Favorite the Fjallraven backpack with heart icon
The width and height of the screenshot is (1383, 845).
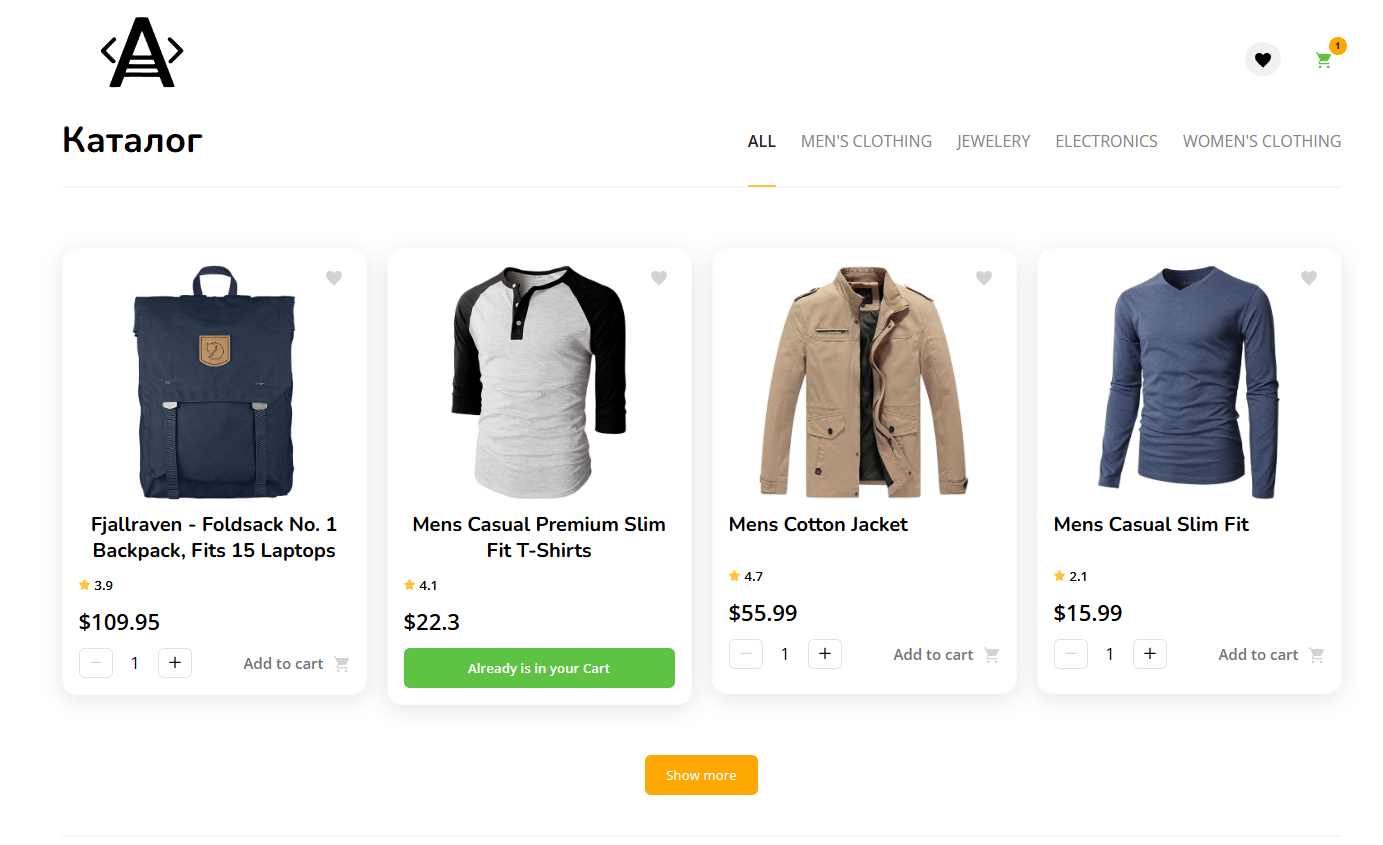(334, 278)
